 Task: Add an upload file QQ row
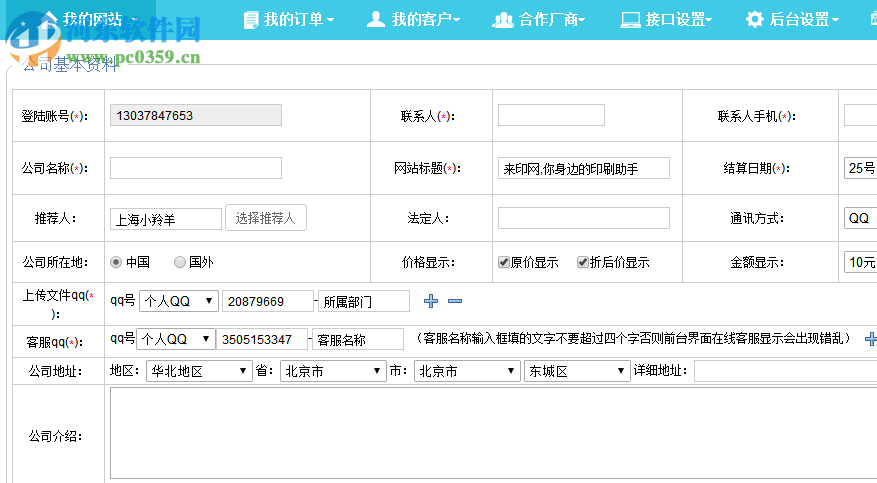click(x=431, y=301)
